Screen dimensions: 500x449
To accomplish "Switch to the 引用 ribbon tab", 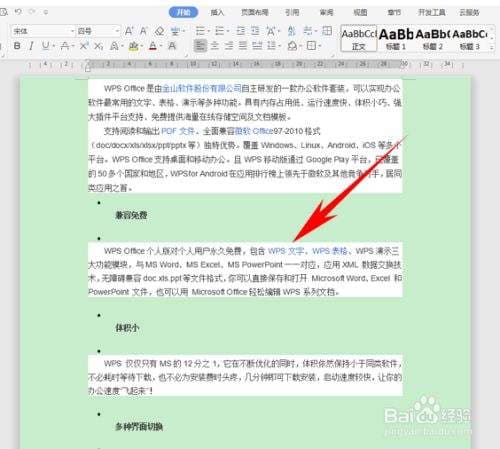I will (x=292, y=12).
